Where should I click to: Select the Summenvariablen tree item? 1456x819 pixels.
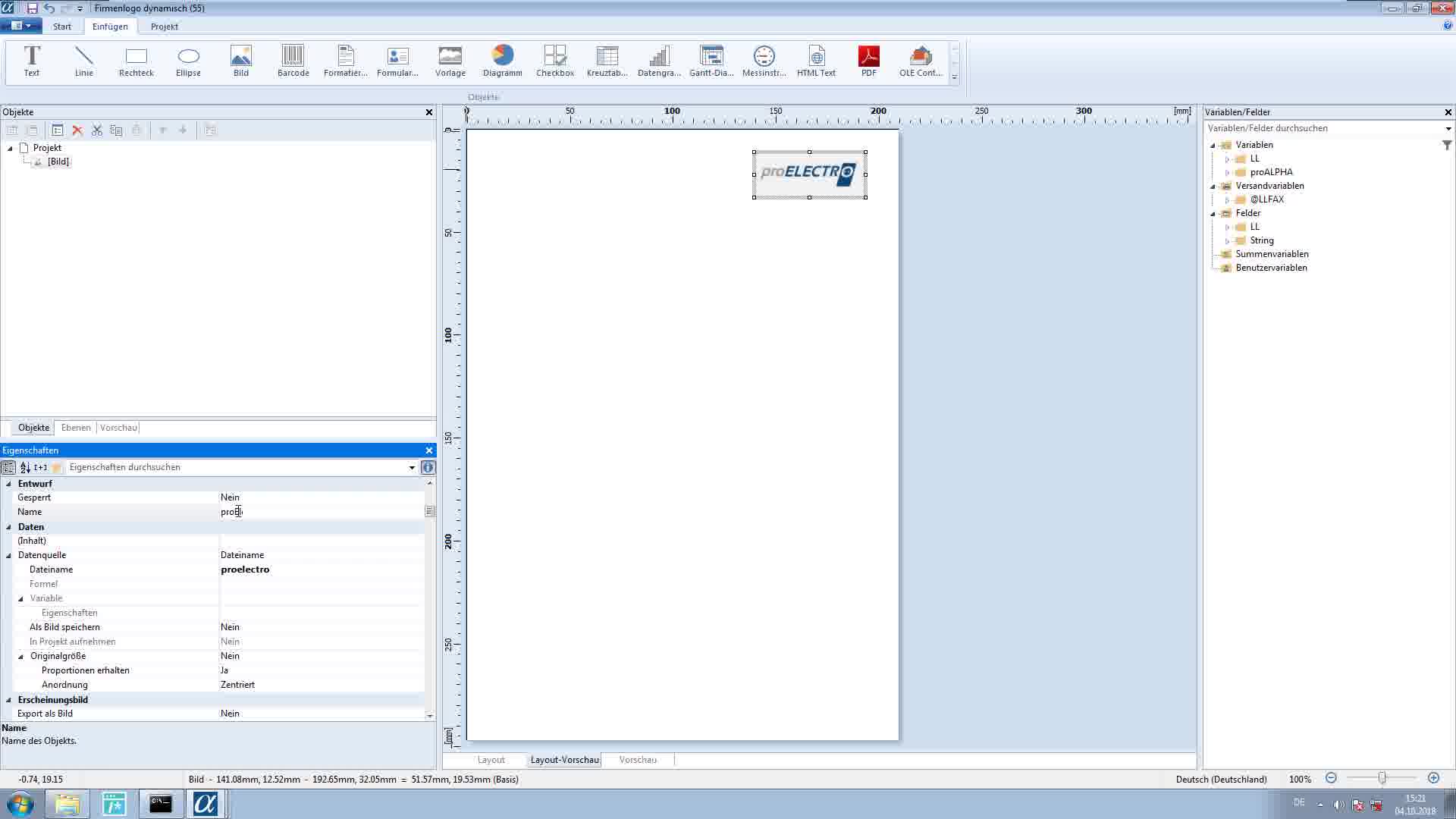tap(1272, 254)
